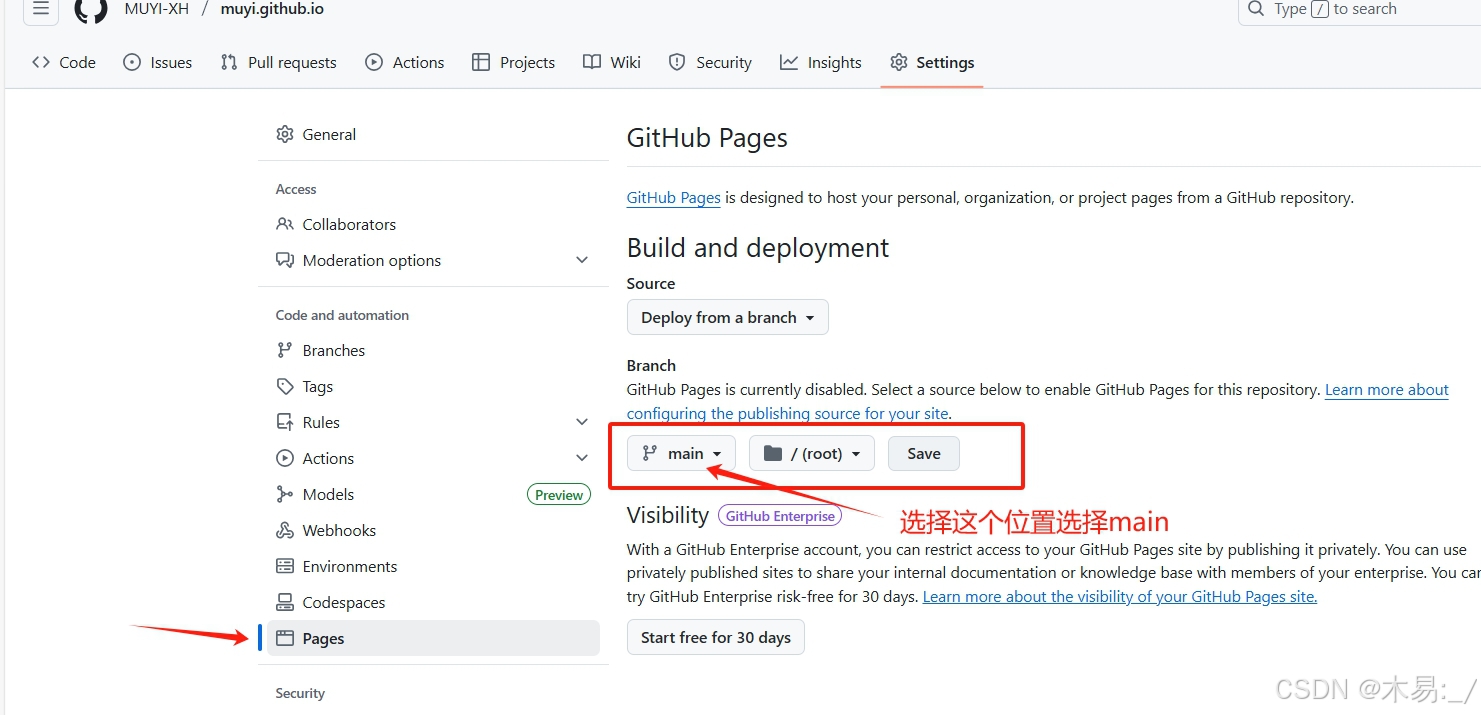Open the Deploy from a branch dropdown
This screenshot has height=715, width=1481.
click(728, 317)
